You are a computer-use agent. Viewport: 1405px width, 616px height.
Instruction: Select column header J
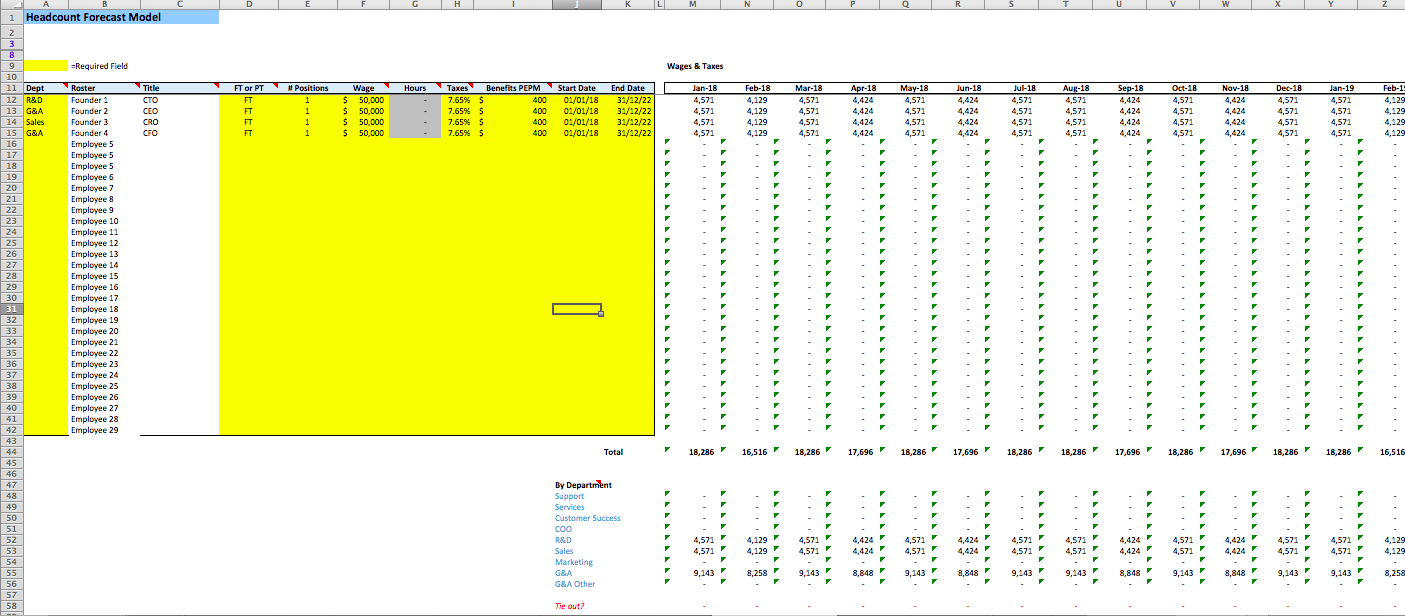(x=576, y=4)
